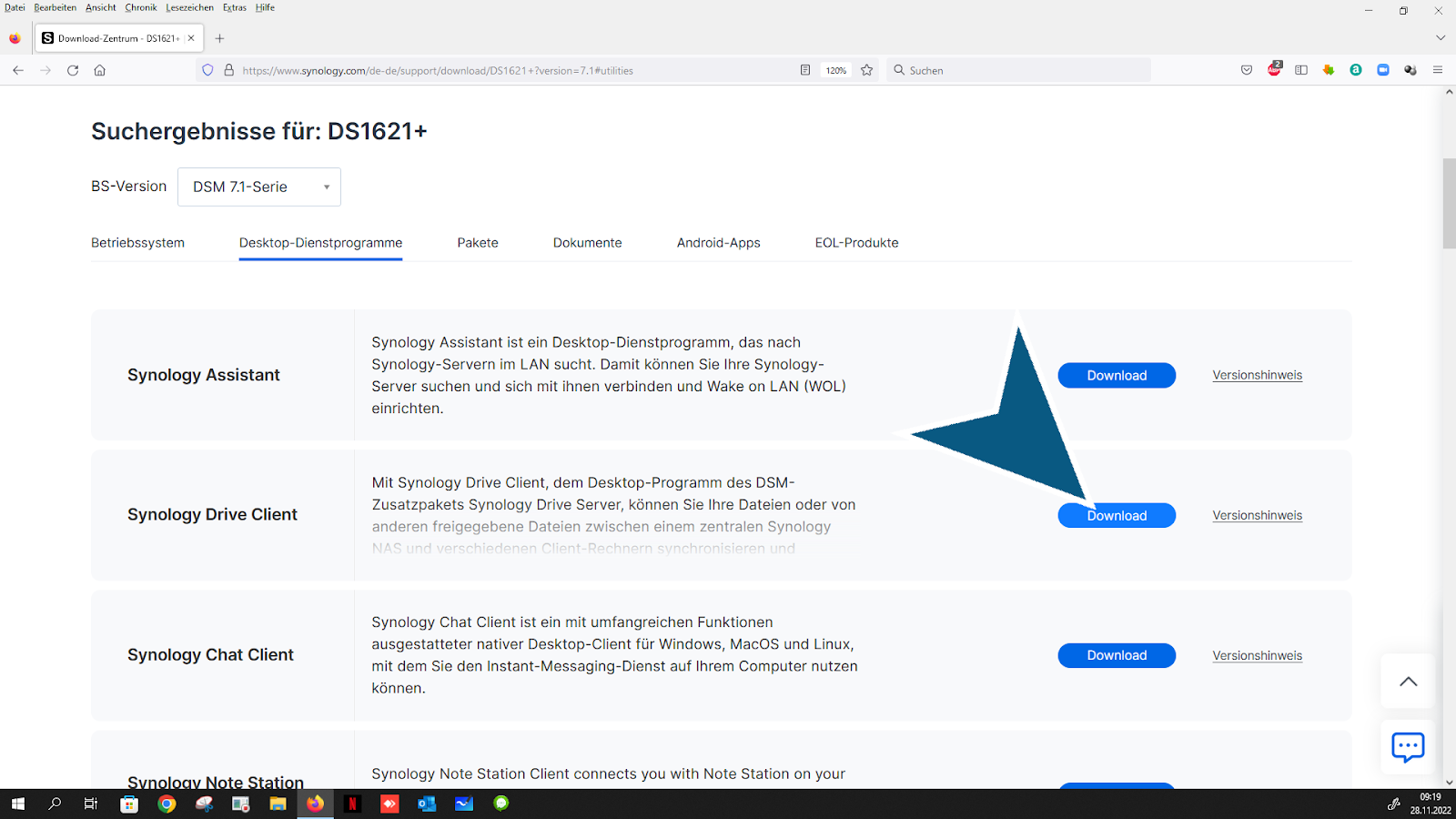This screenshot has height=819, width=1456.
Task: Reload the current page
Action: pyautogui.click(x=73, y=70)
